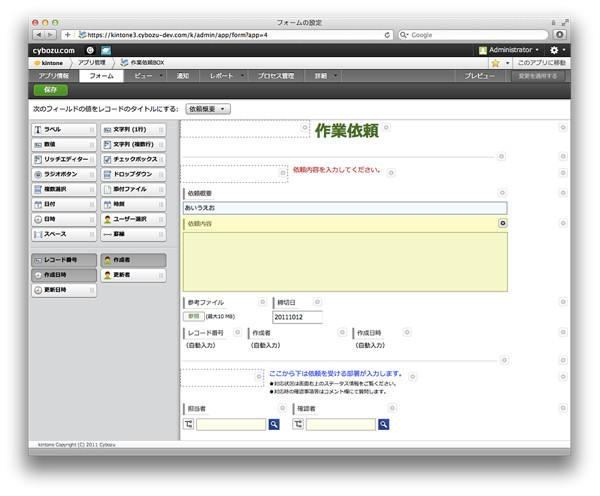Screen dimensions: 600x496
Task: Open the 依頼概要 record title dropdown
Action: (x=209, y=108)
